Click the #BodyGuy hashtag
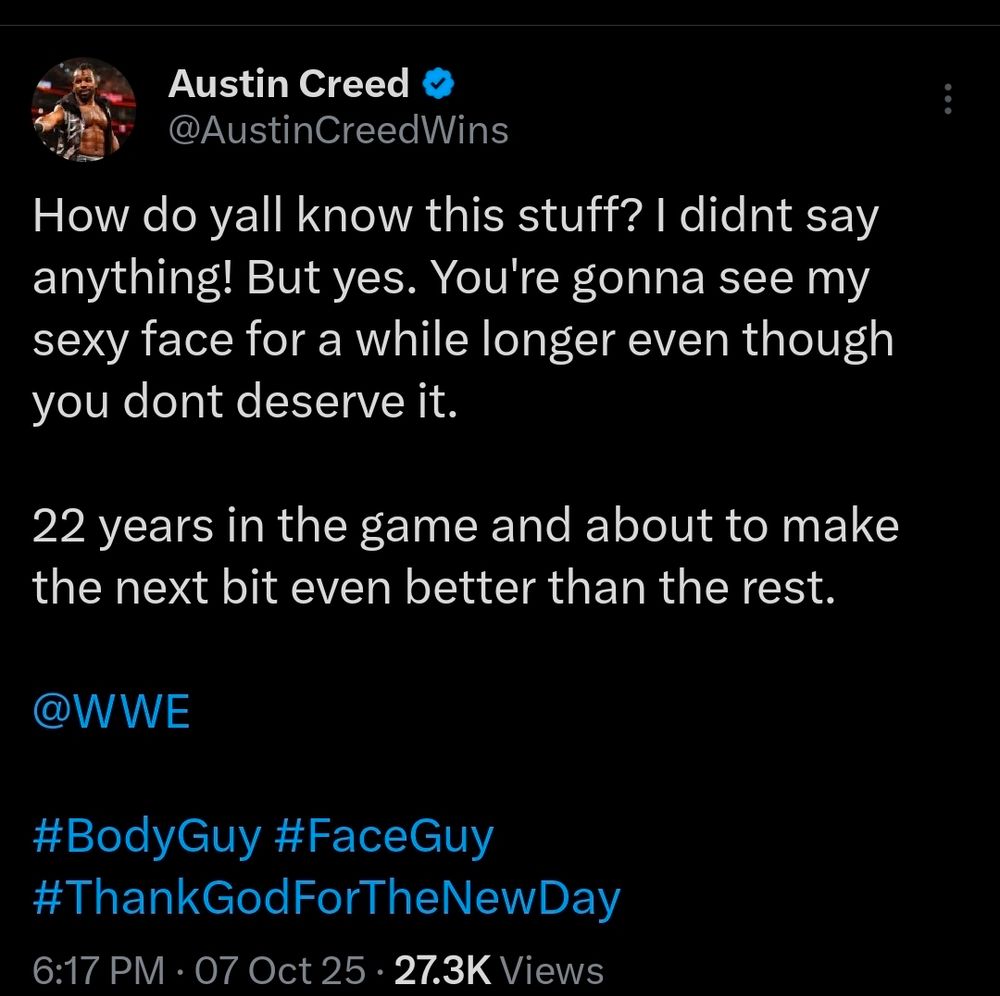The height and width of the screenshot is (996, 1000). 146,836
